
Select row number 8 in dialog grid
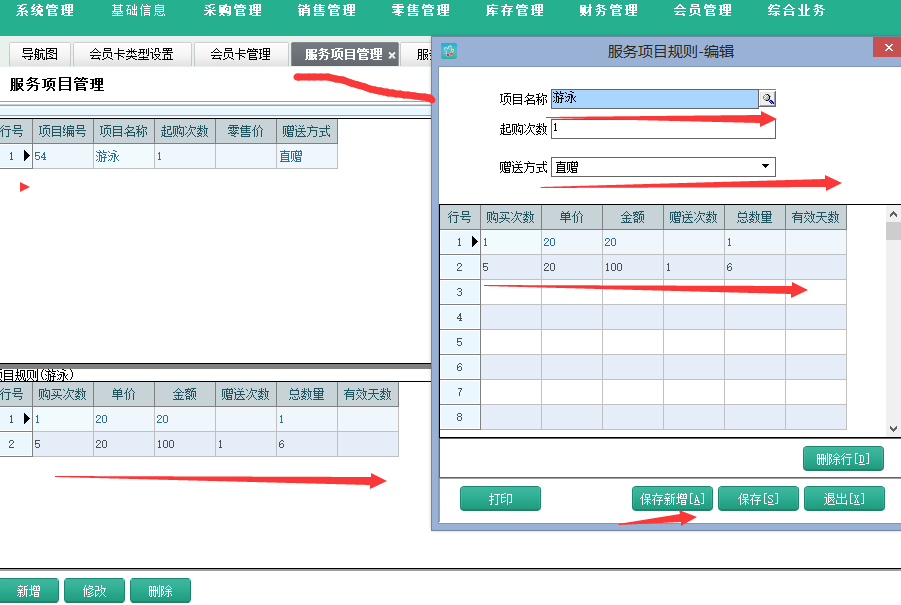(x=460, y=417)
